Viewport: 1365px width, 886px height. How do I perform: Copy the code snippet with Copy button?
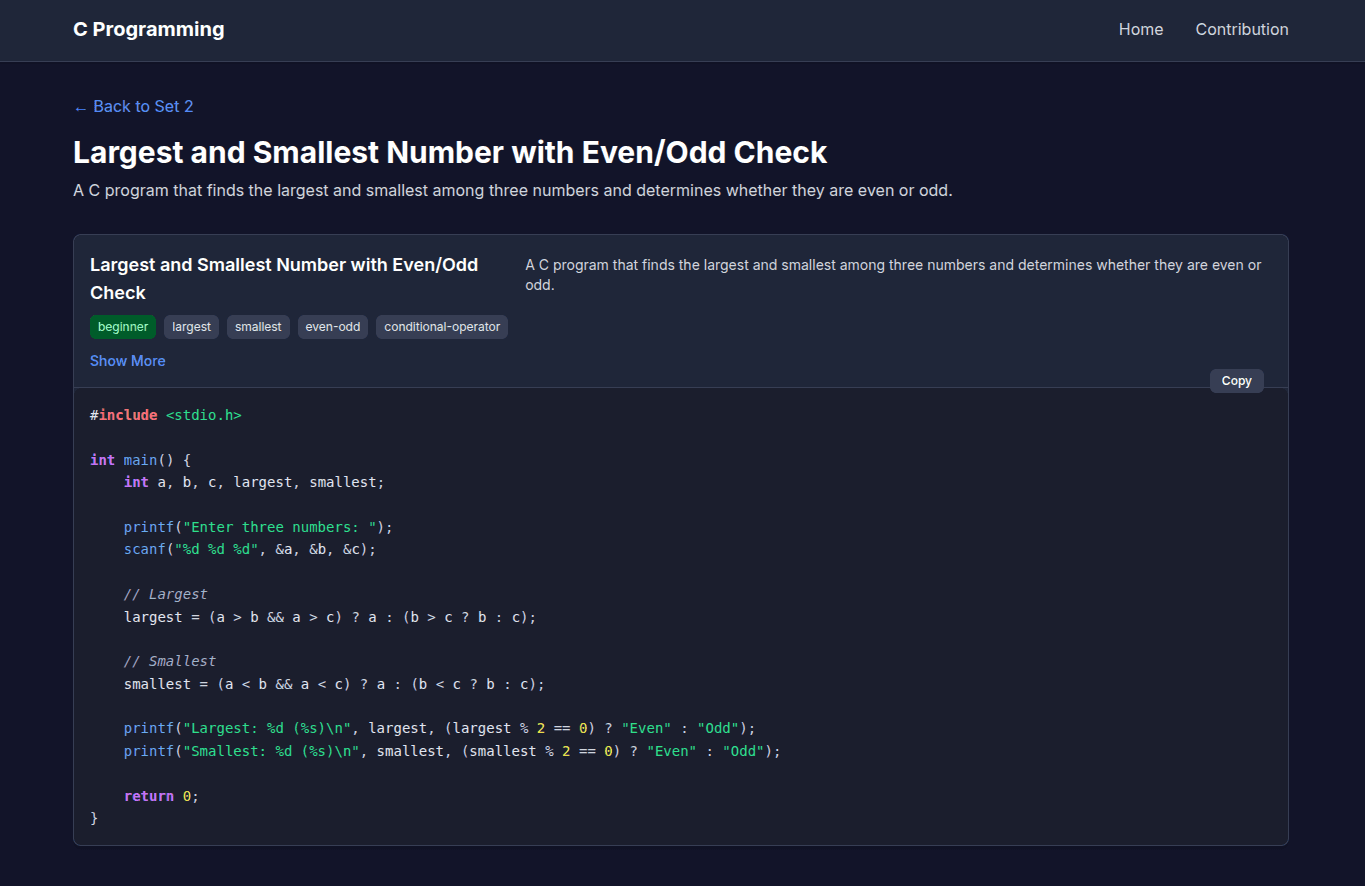[1236, 381]
